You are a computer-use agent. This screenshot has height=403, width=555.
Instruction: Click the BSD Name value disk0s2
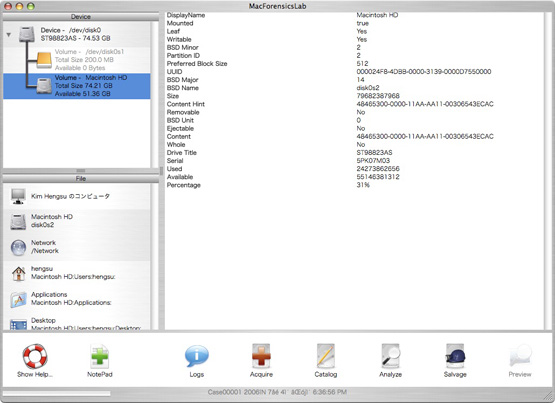[368, 88]
